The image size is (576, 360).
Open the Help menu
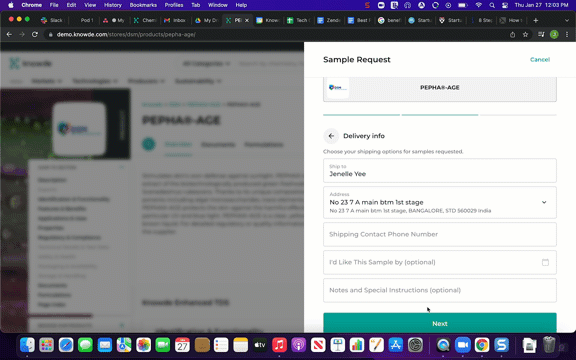tap(241, 5)
